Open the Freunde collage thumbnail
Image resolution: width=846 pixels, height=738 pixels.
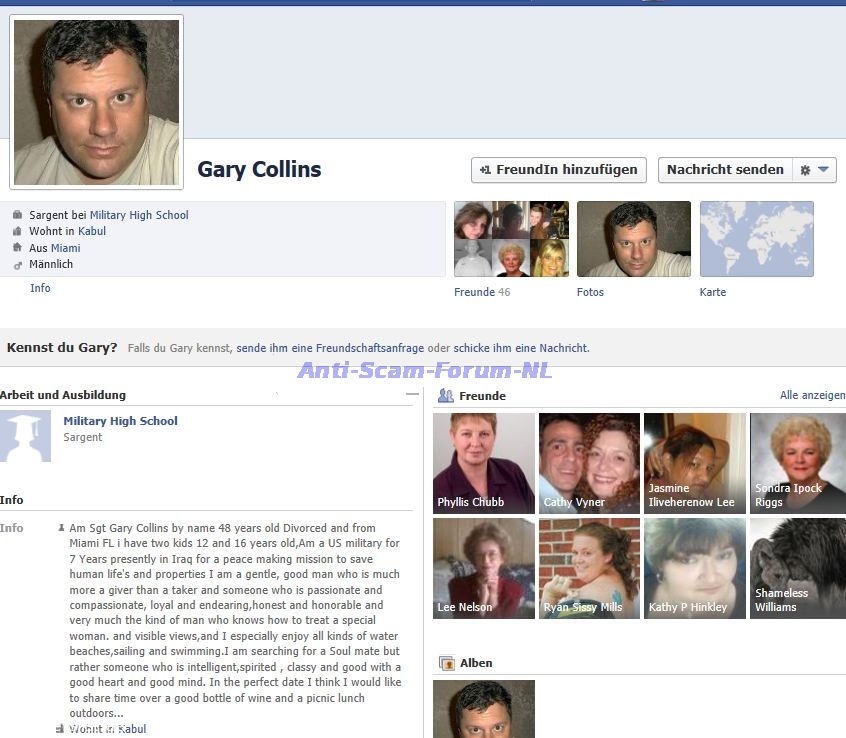coord(511,239)
